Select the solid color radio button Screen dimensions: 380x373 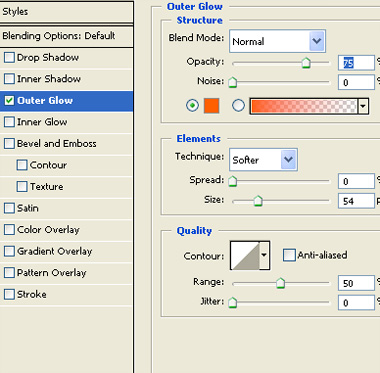pos(192,106)
